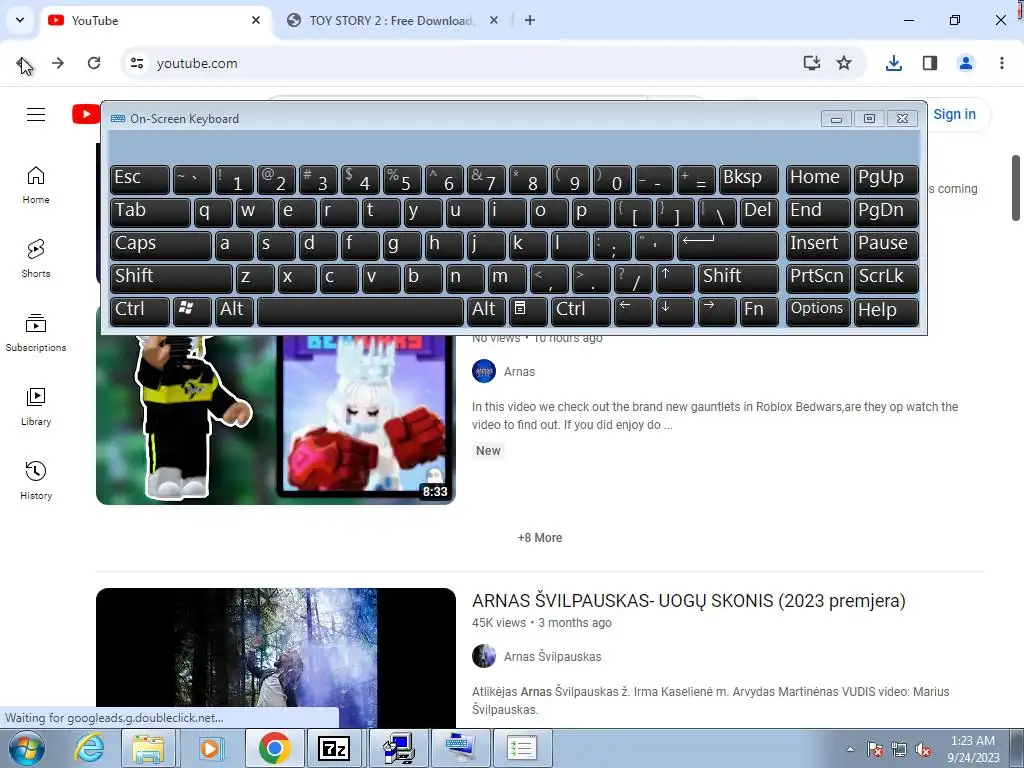Switch to YouTube tab

coord(157,20)
